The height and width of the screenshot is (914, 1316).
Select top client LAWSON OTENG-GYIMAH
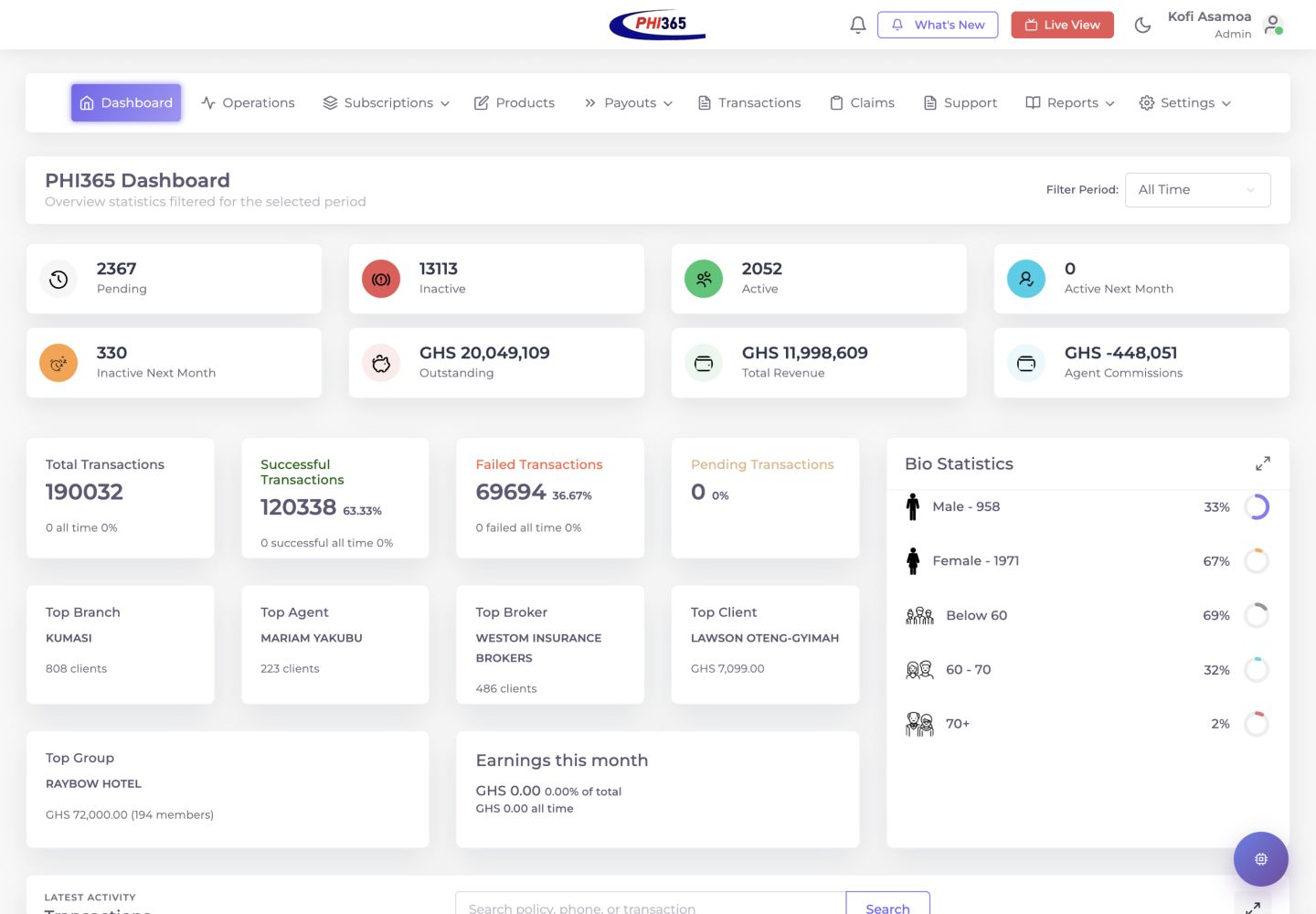coord(765,638)
